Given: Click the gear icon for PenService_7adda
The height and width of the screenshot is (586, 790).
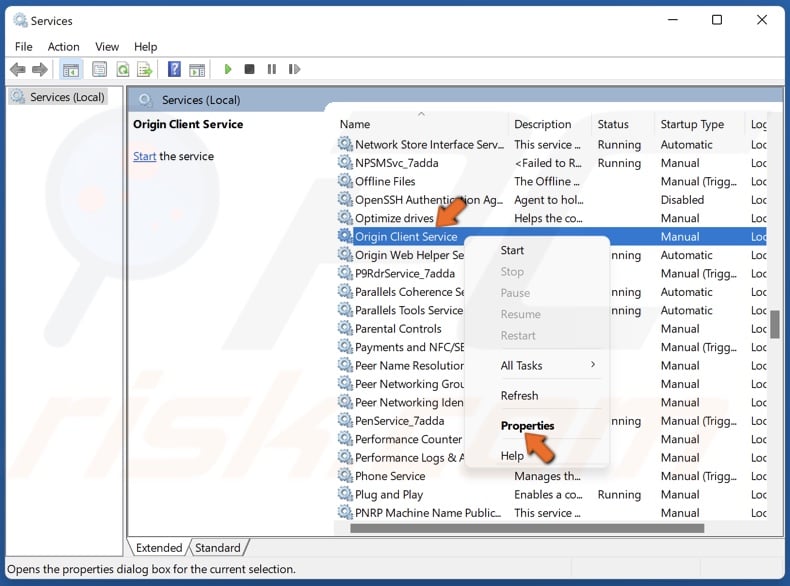Looking at the screenshot, I should point(345,420).
